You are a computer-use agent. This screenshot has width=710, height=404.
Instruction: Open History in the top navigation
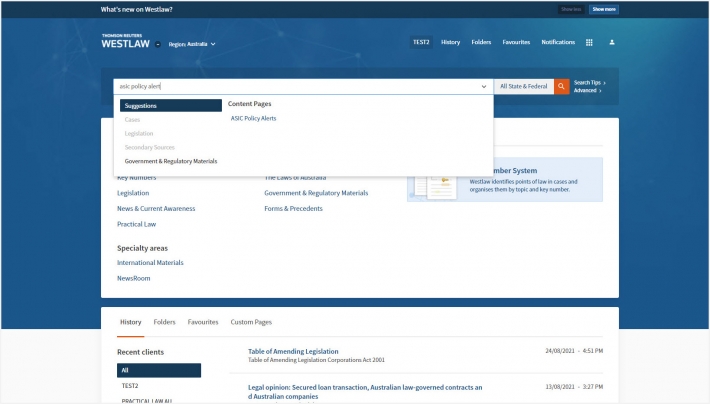tap(451, 42)
